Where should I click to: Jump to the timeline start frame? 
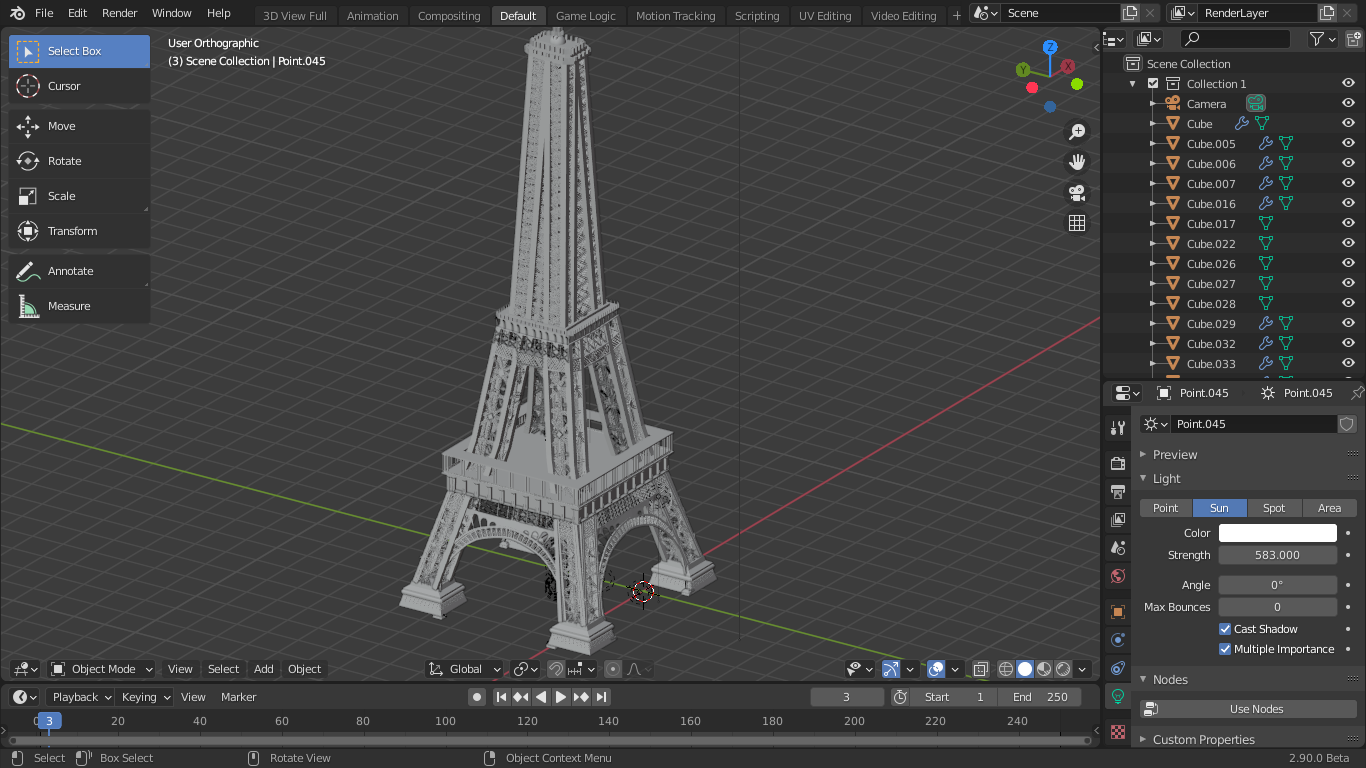(x=501, y=697)
